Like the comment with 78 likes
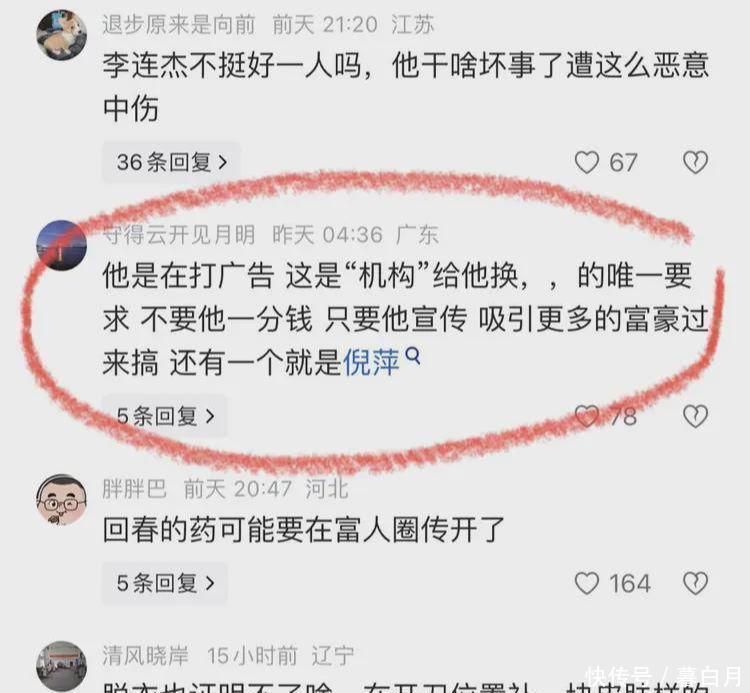This screenshot has width=750, height=693. point(586,416)
